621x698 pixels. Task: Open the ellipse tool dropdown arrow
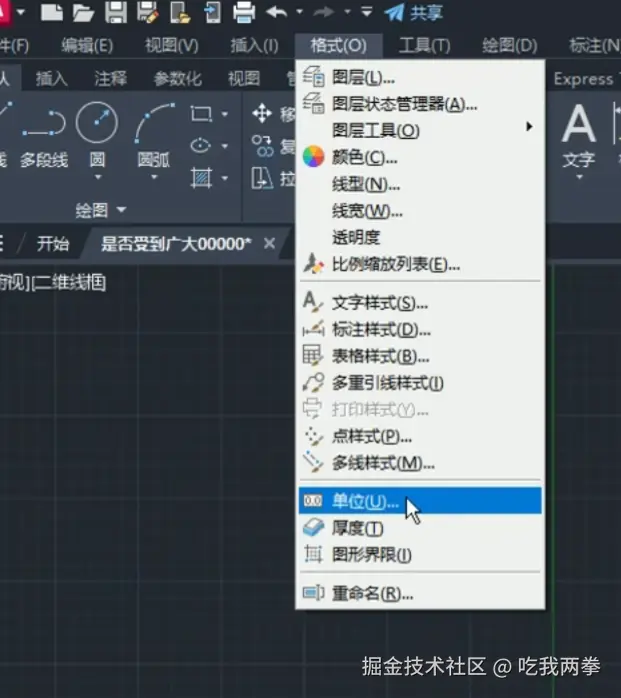pos(225,146)
